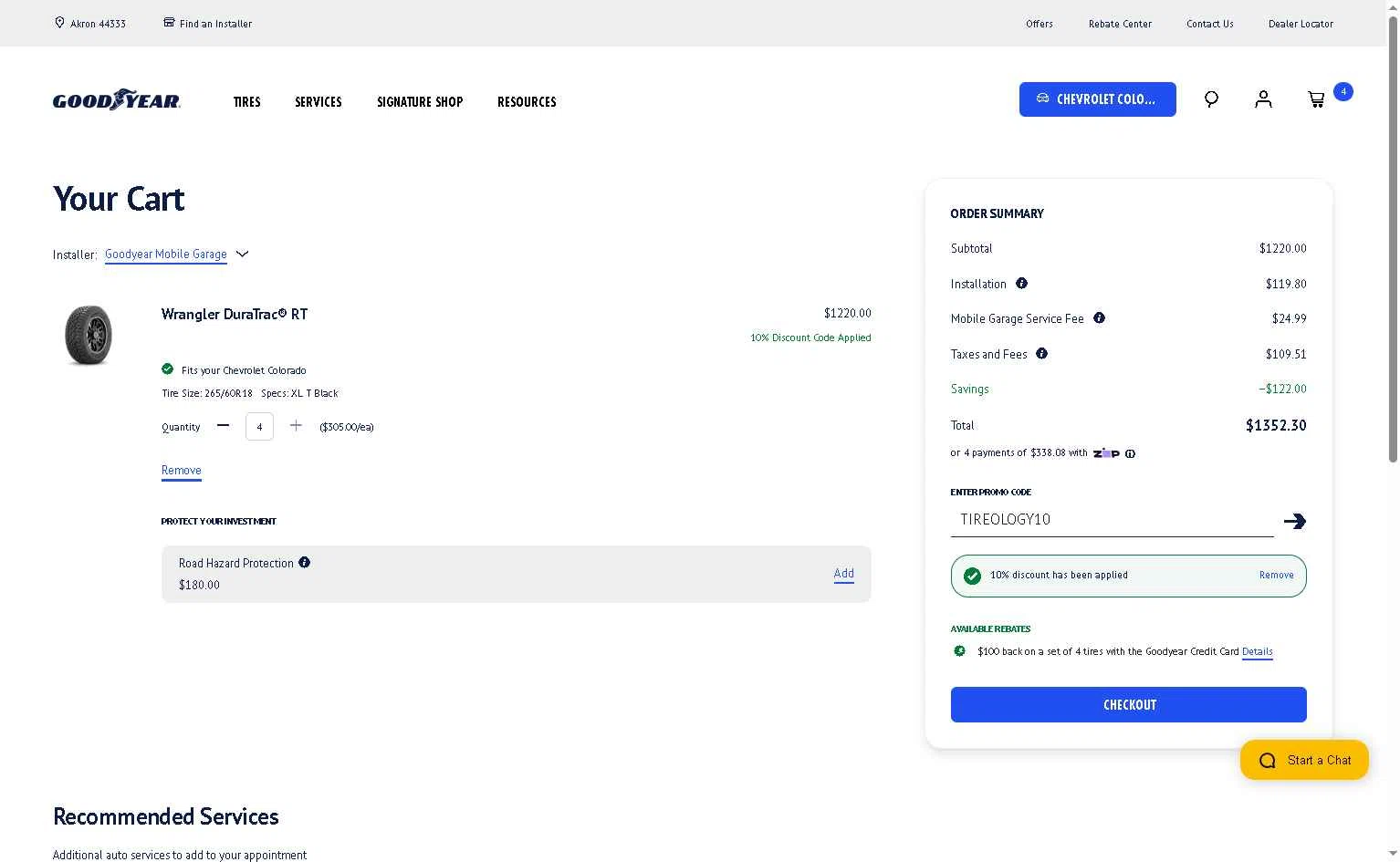Click Goodyear Mobile Garage installer link
This screenshot has width=1400, height=862.
coord(165,254)
